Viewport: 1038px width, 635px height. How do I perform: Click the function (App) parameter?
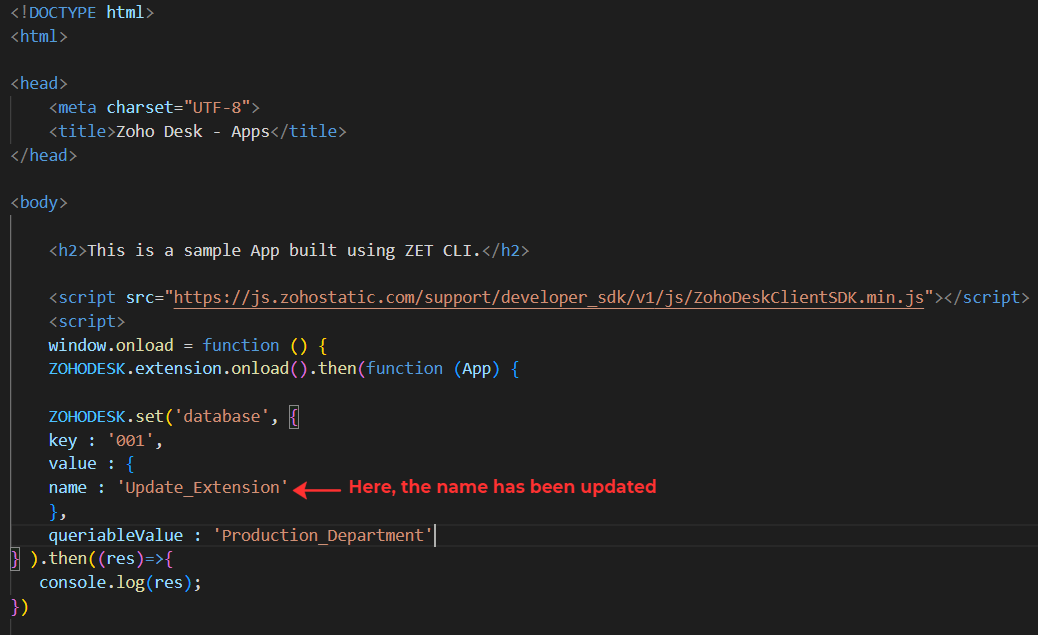[x=477, y=369]
